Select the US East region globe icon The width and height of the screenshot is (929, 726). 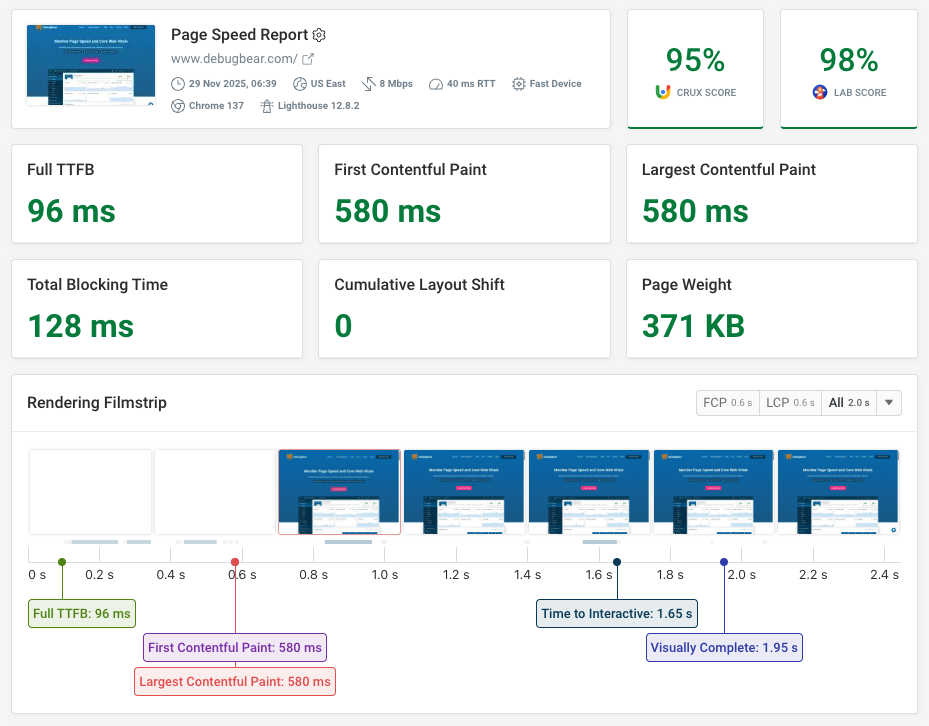click(x=300, y=83)
